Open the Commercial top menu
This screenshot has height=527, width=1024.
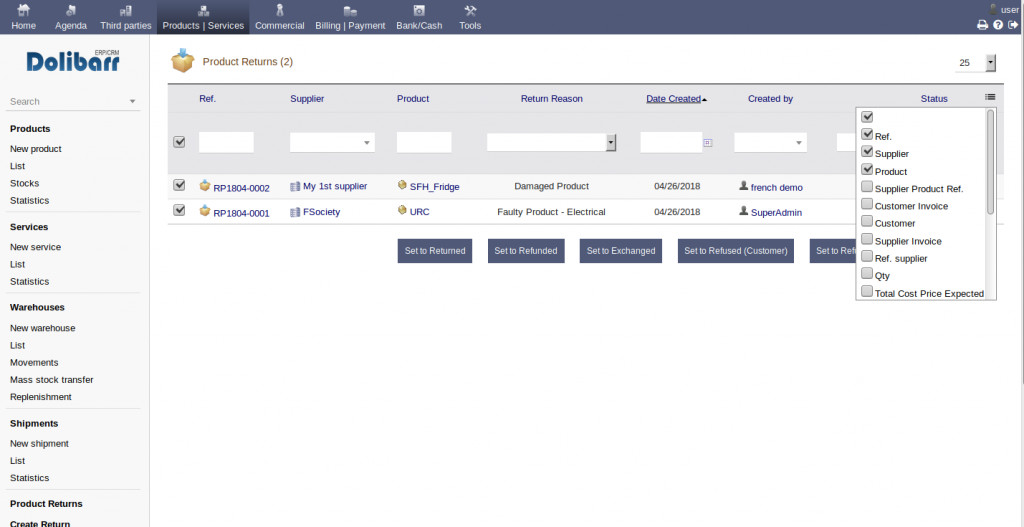pyautogui.click(x=279, y=17)
